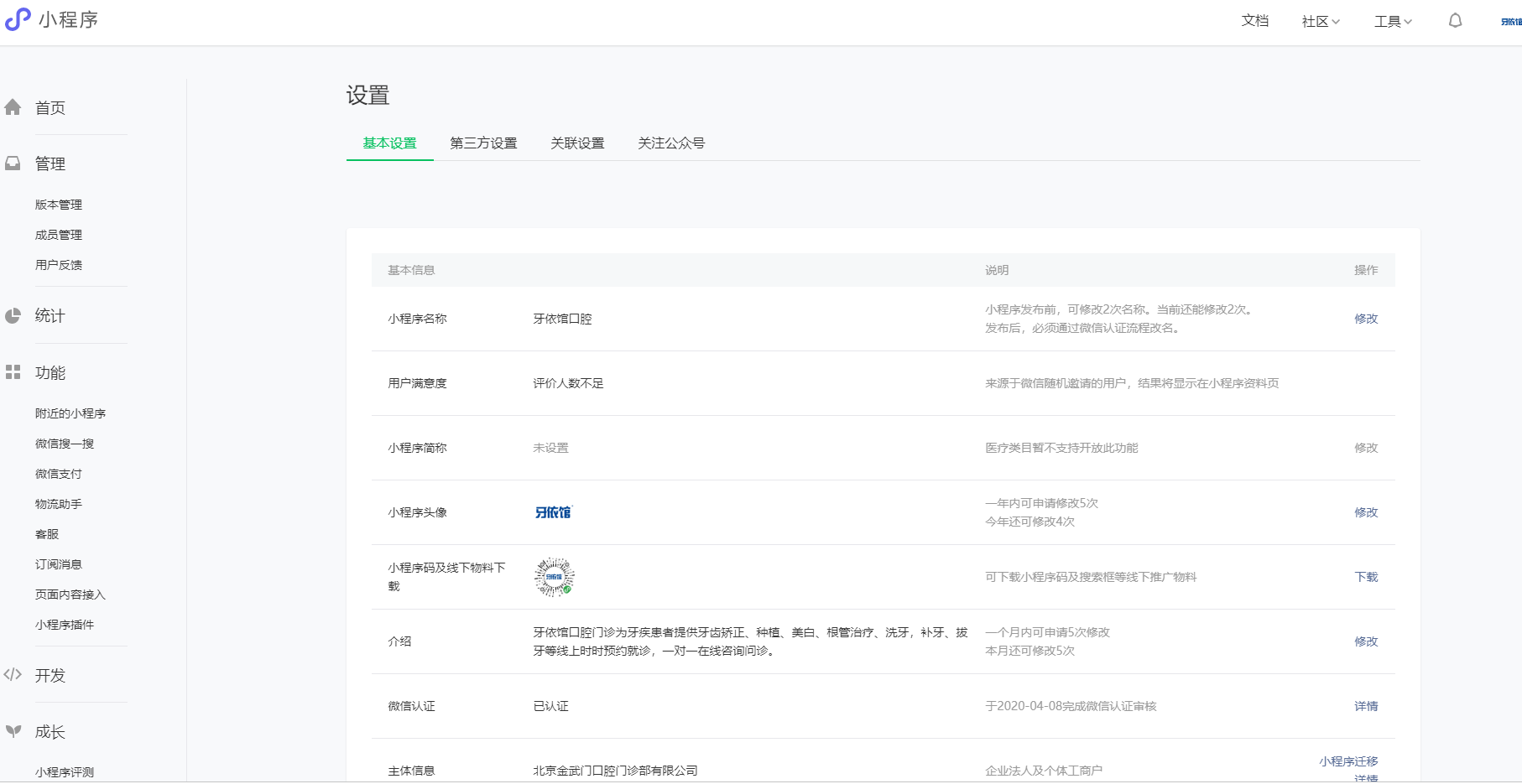Viewport: 1522px width, 784px height.
Task: Click the 小程序迁移 link
Action: coord(1348,761)
